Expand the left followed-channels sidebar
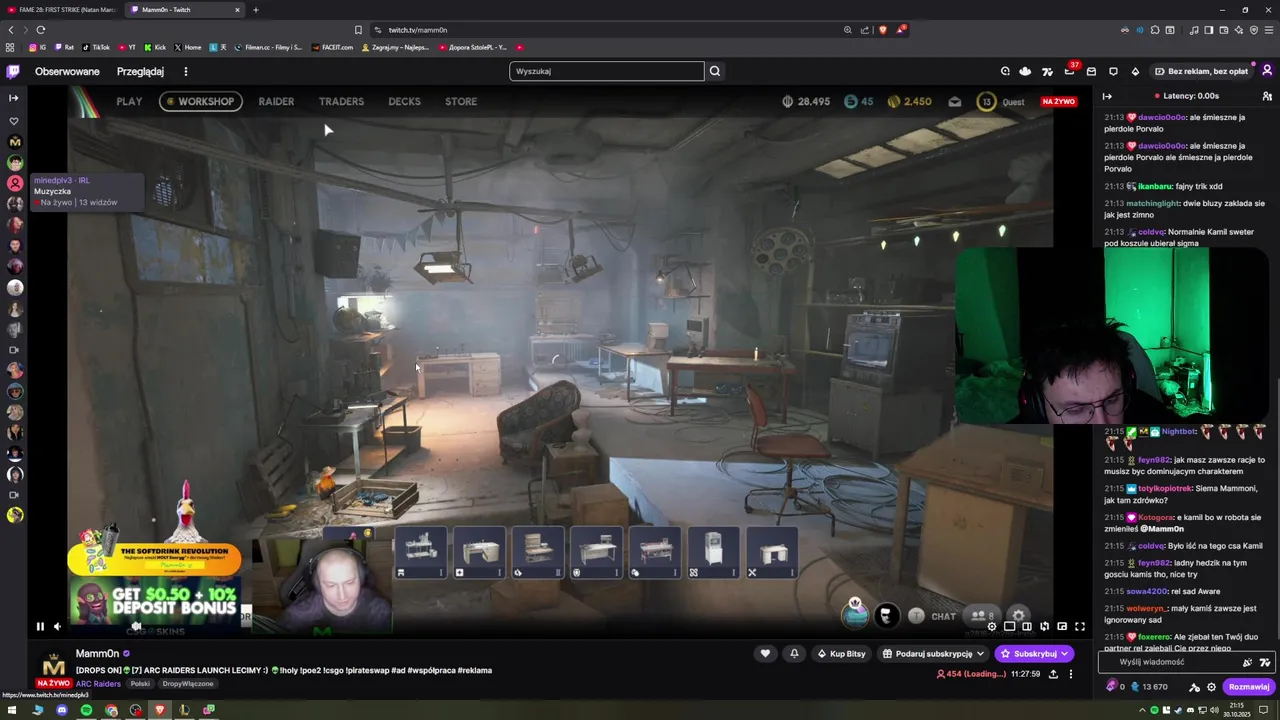The width and height of the screenshot is (1280, 720). click(x=13, y=98)
